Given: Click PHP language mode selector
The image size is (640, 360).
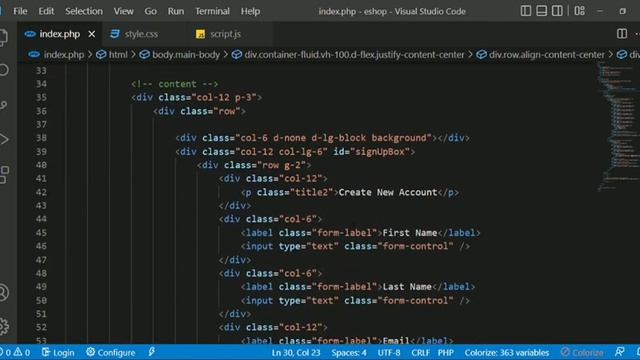Looking at the screenshot, I should coord(446,353).
